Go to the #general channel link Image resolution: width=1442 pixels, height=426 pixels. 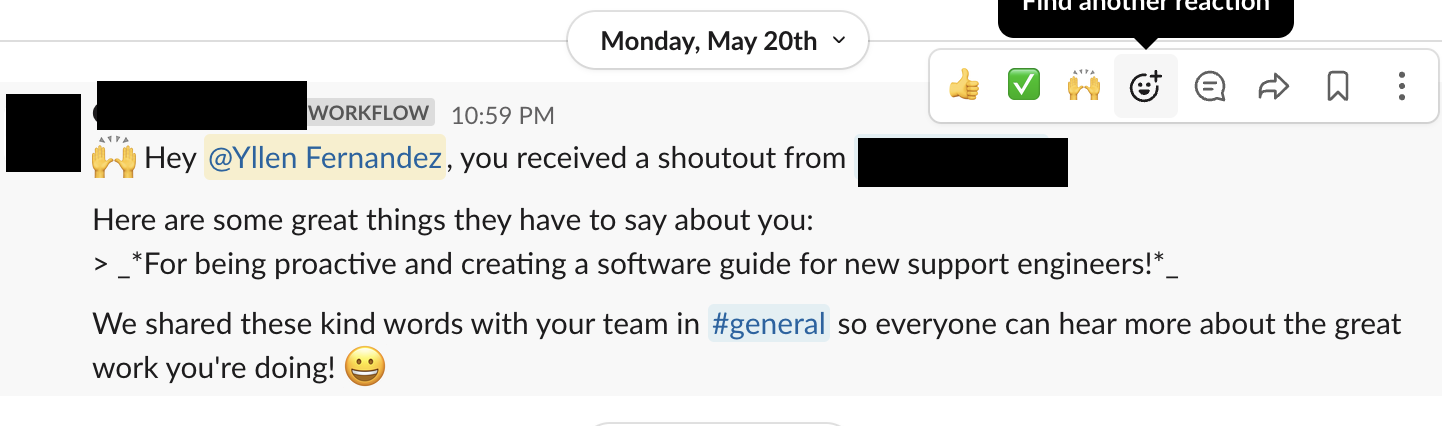pos(768,324)
